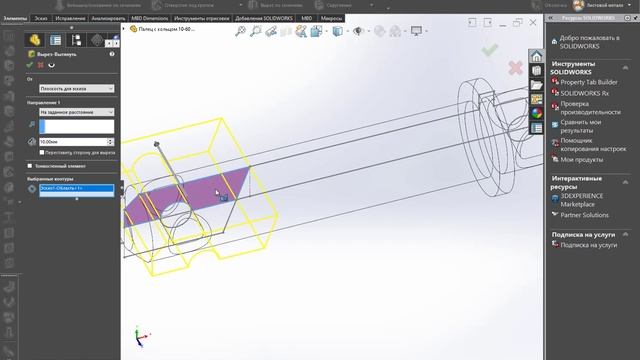Open Display Style dropdown arrow

347,31
